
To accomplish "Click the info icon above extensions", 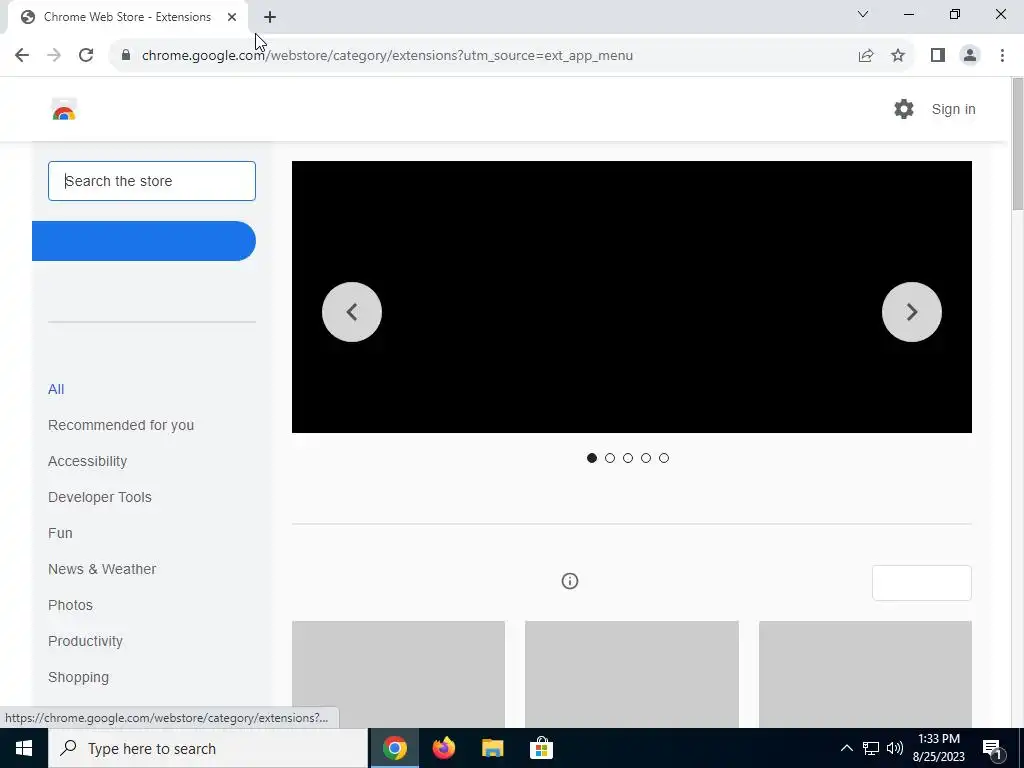I will pos(569,581).
